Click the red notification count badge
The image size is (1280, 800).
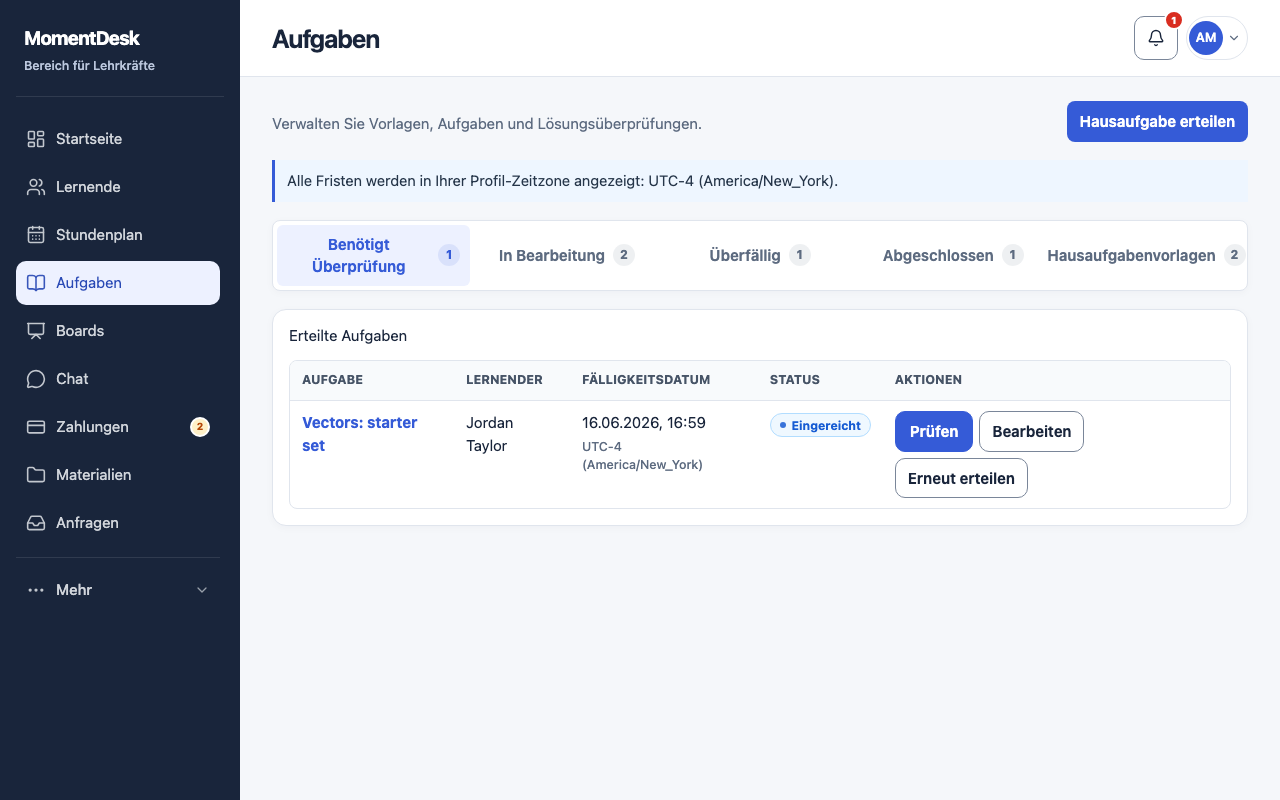pos(1174,20)
